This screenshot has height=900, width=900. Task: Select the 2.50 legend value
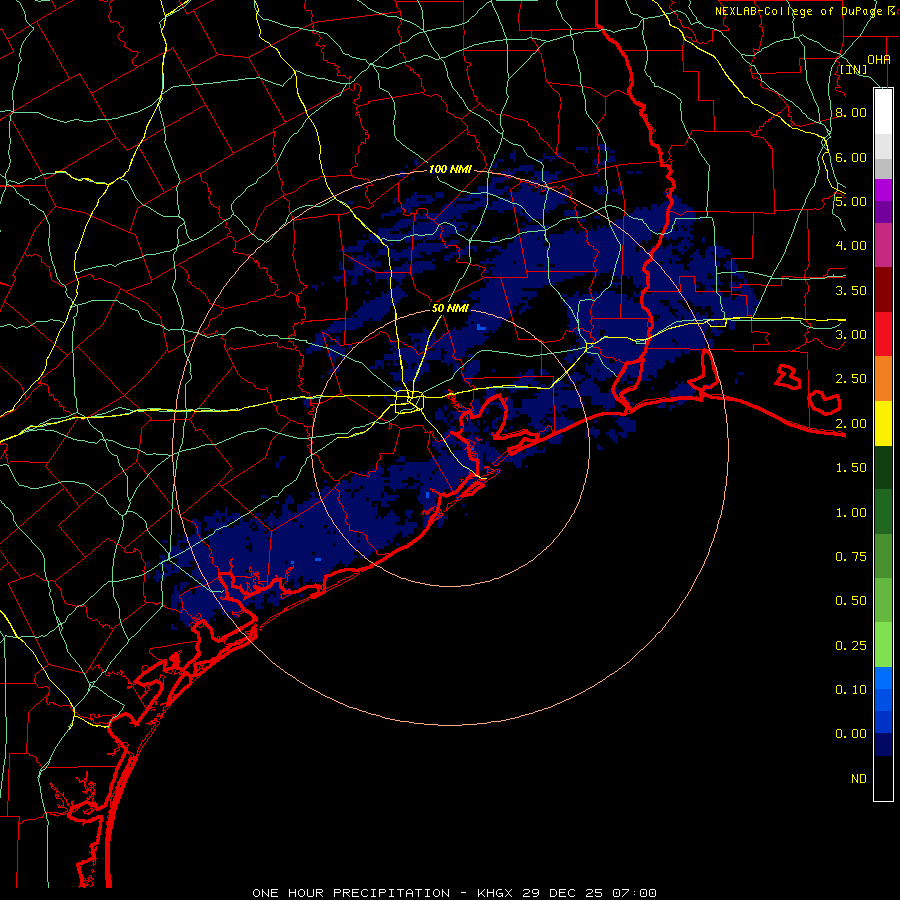pos(851,379)
